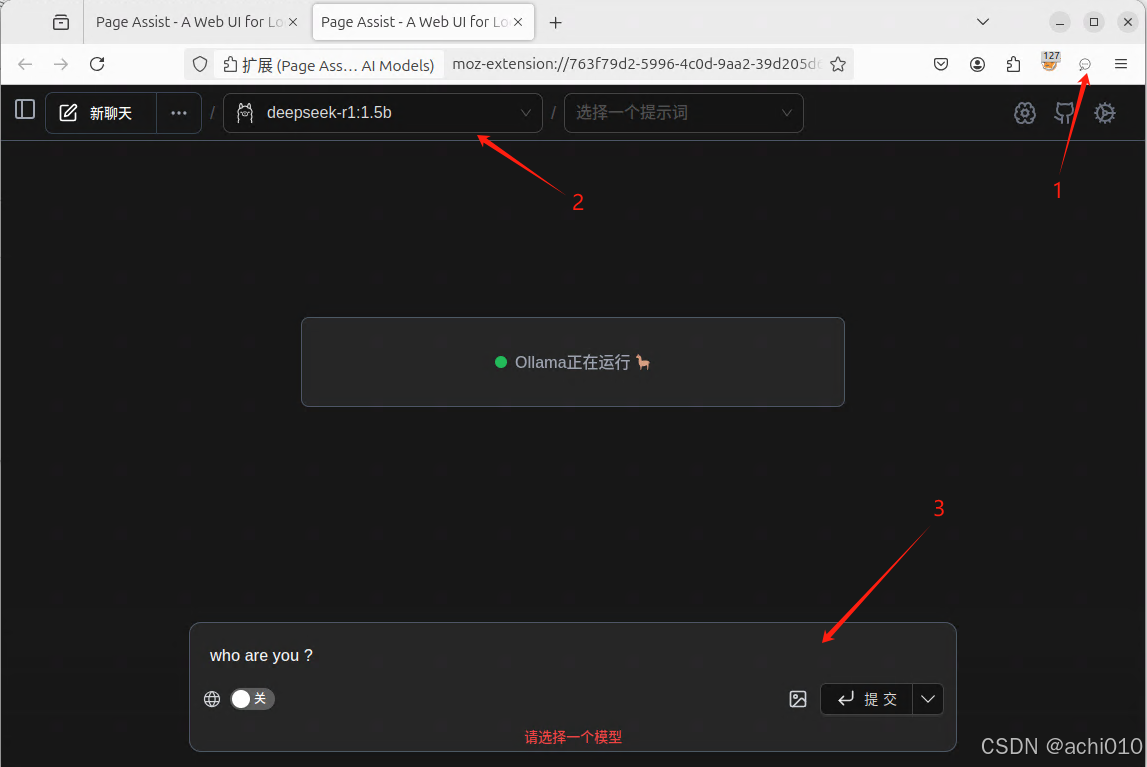Maximize the Firefox window
The image size is (1147, 767).
point(1094,23)
